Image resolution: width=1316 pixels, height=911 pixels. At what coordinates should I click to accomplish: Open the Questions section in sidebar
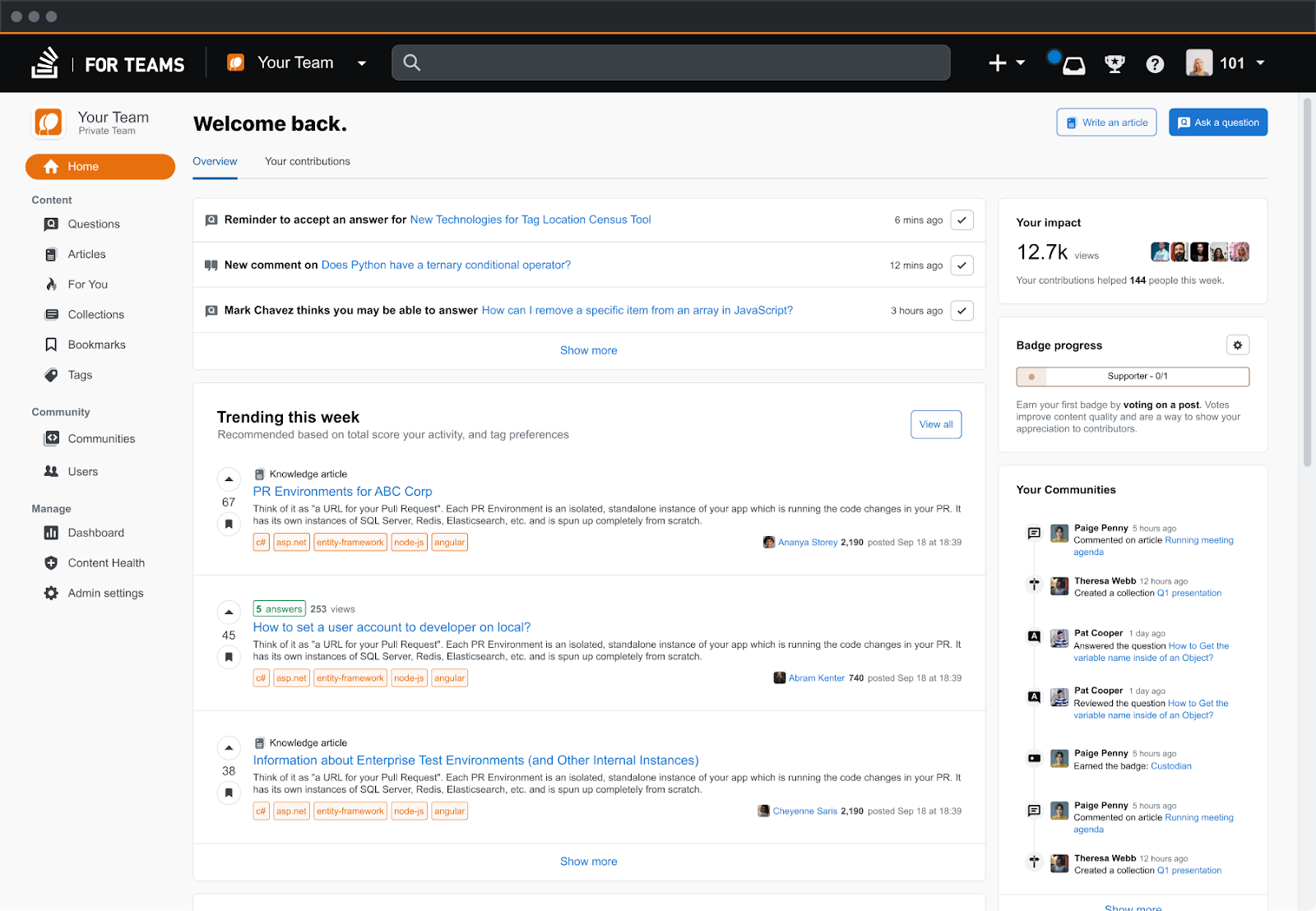[92, 224]
